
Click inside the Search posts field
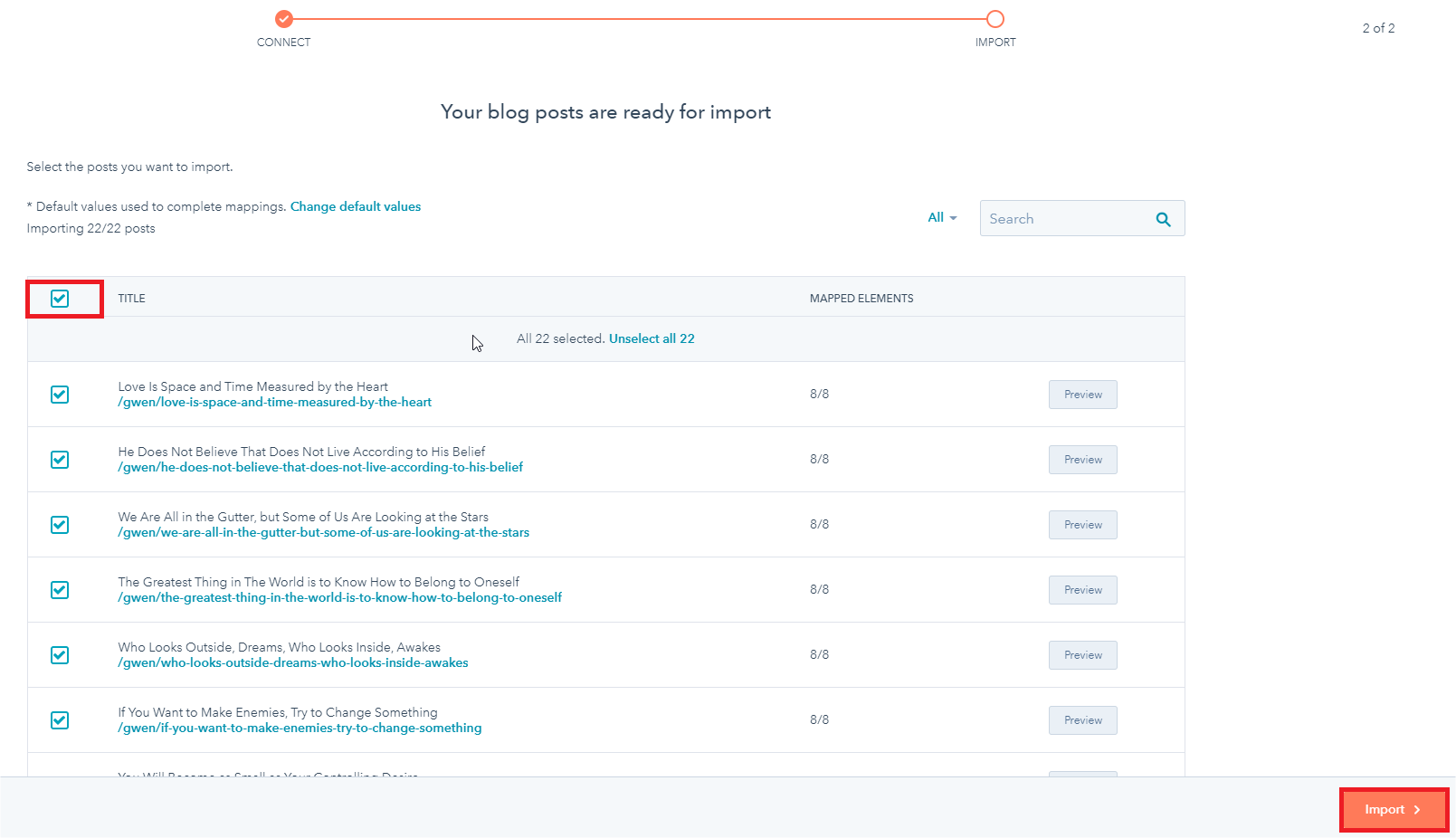click(x=1063, y=219)
